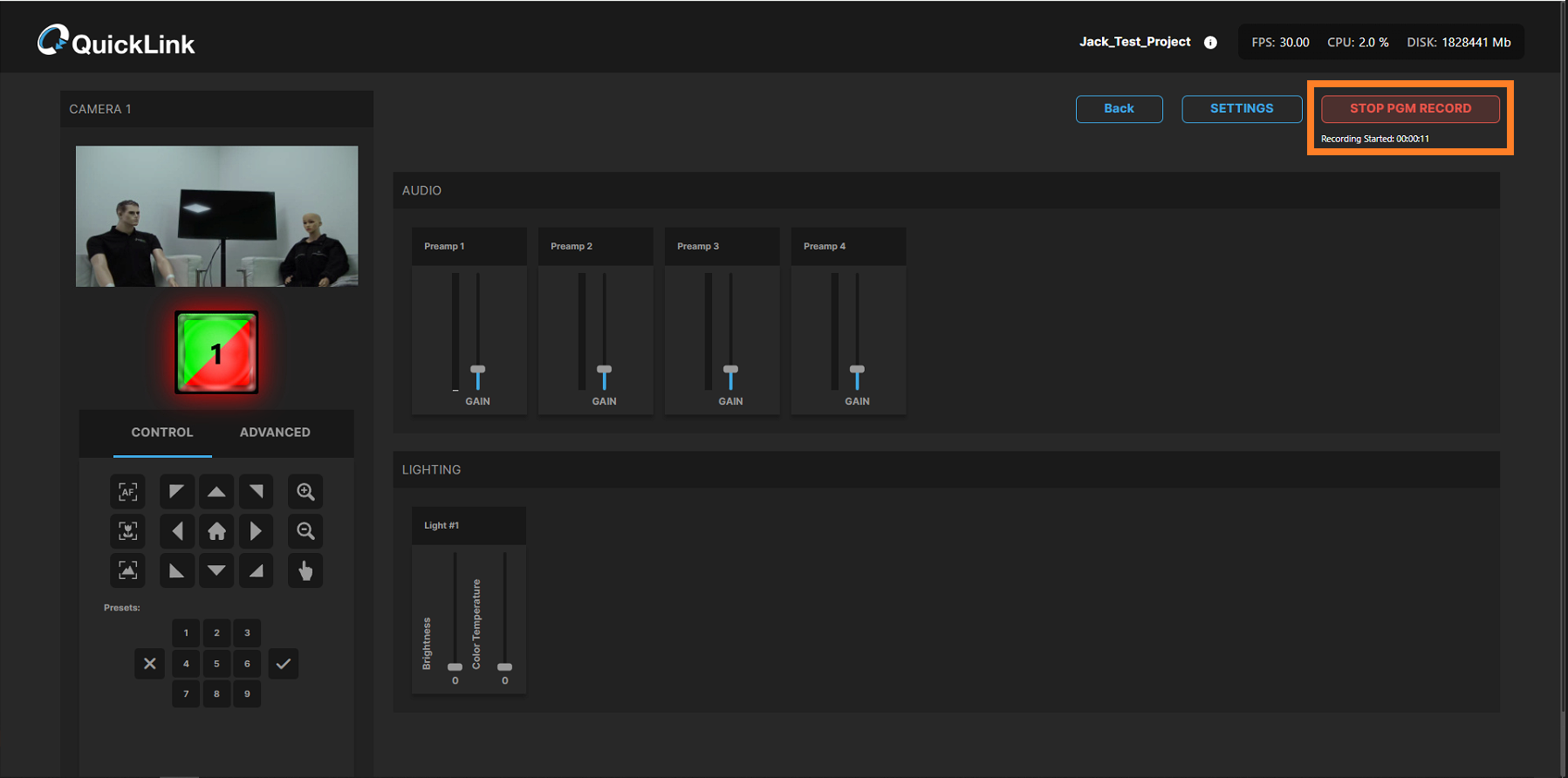Image resolution: width=1568 pixels, height=778 pixels.
Task: Return camera to home position
Action: (x=216, y=531)
